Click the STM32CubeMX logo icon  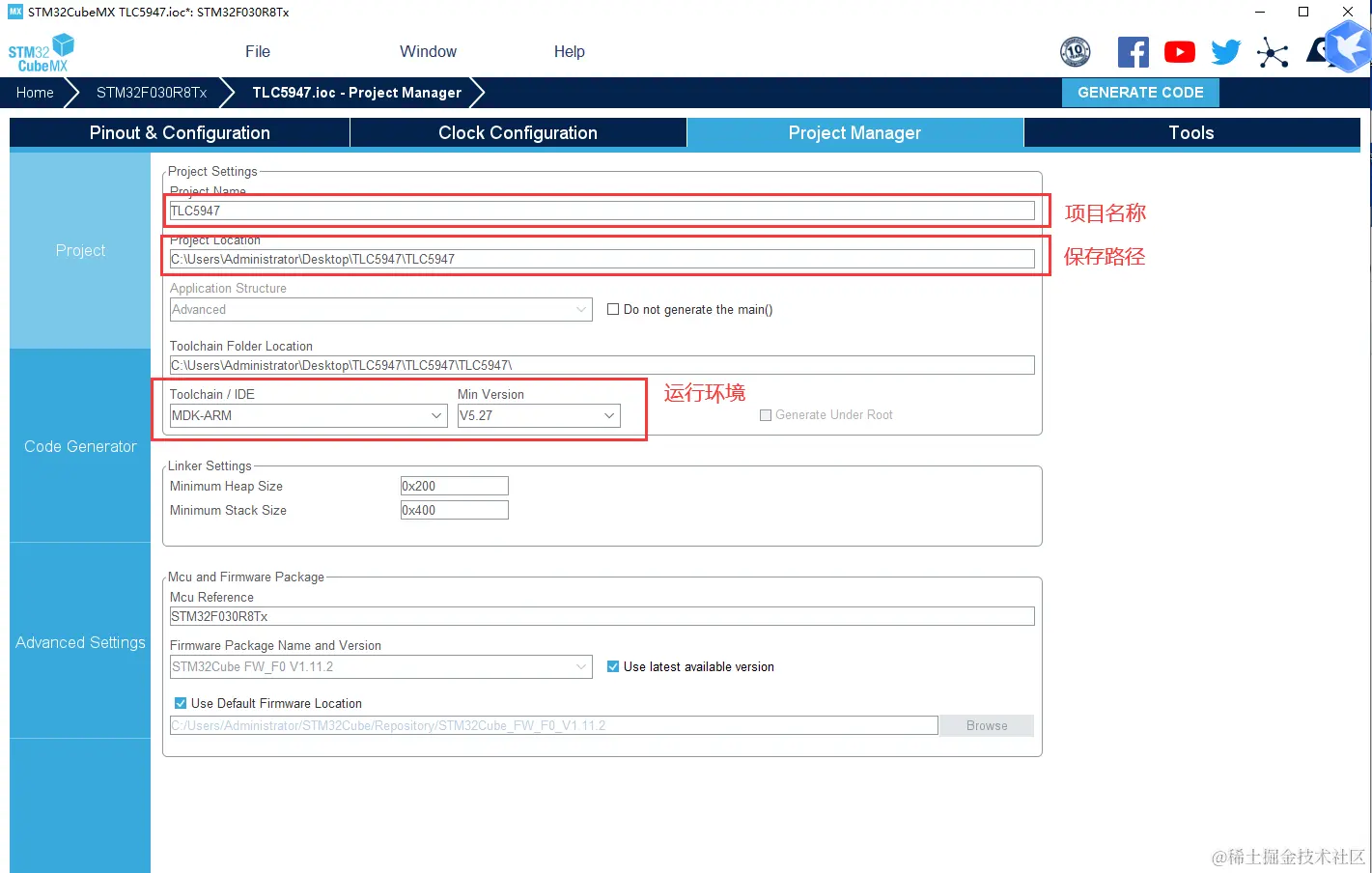coord(42,52)
